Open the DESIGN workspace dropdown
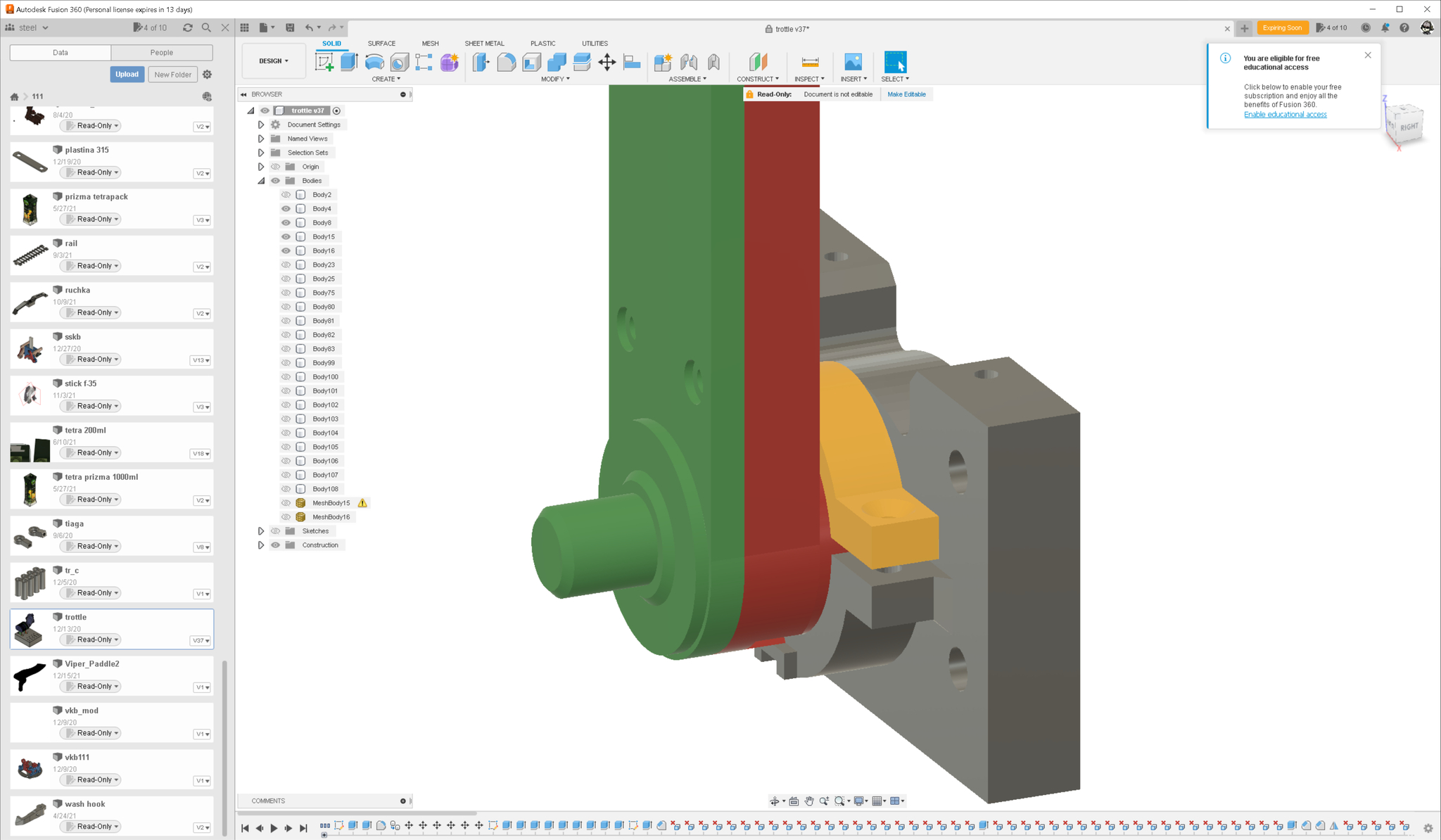This screenshot has width=1441, height=840. pos(273,61)
